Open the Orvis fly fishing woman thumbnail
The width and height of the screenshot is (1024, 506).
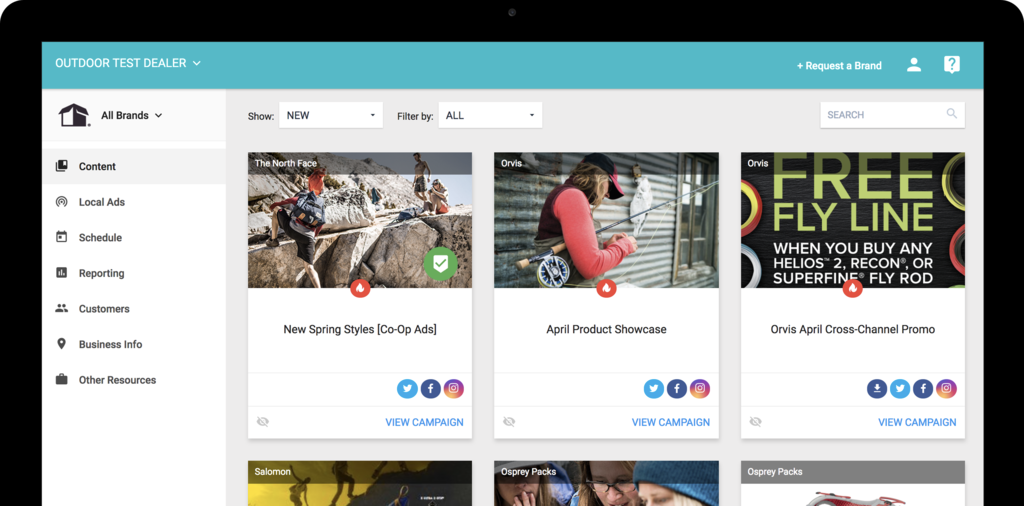[606, 220]
